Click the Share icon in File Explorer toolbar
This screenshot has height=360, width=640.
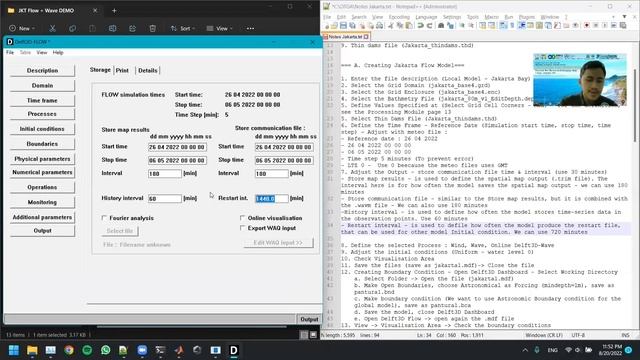(132, 29)
